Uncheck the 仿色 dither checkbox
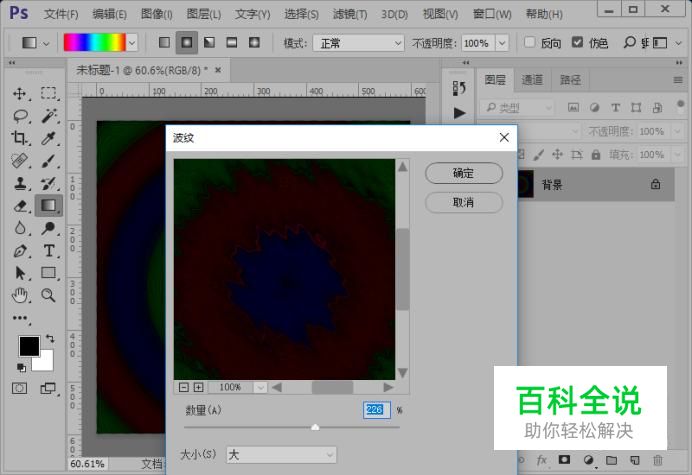This screenshot has width=692, height=475. pos(577,42)
